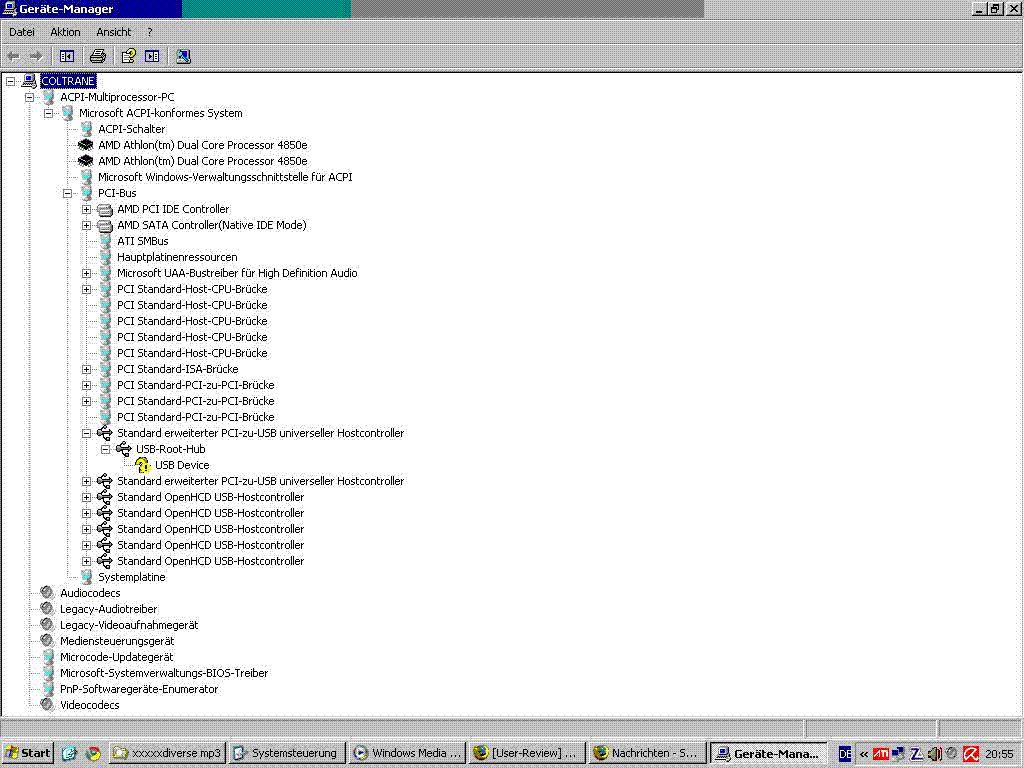Open the Ansicht menu
Screen dimensions: 1024x768
tap(114, 32)
